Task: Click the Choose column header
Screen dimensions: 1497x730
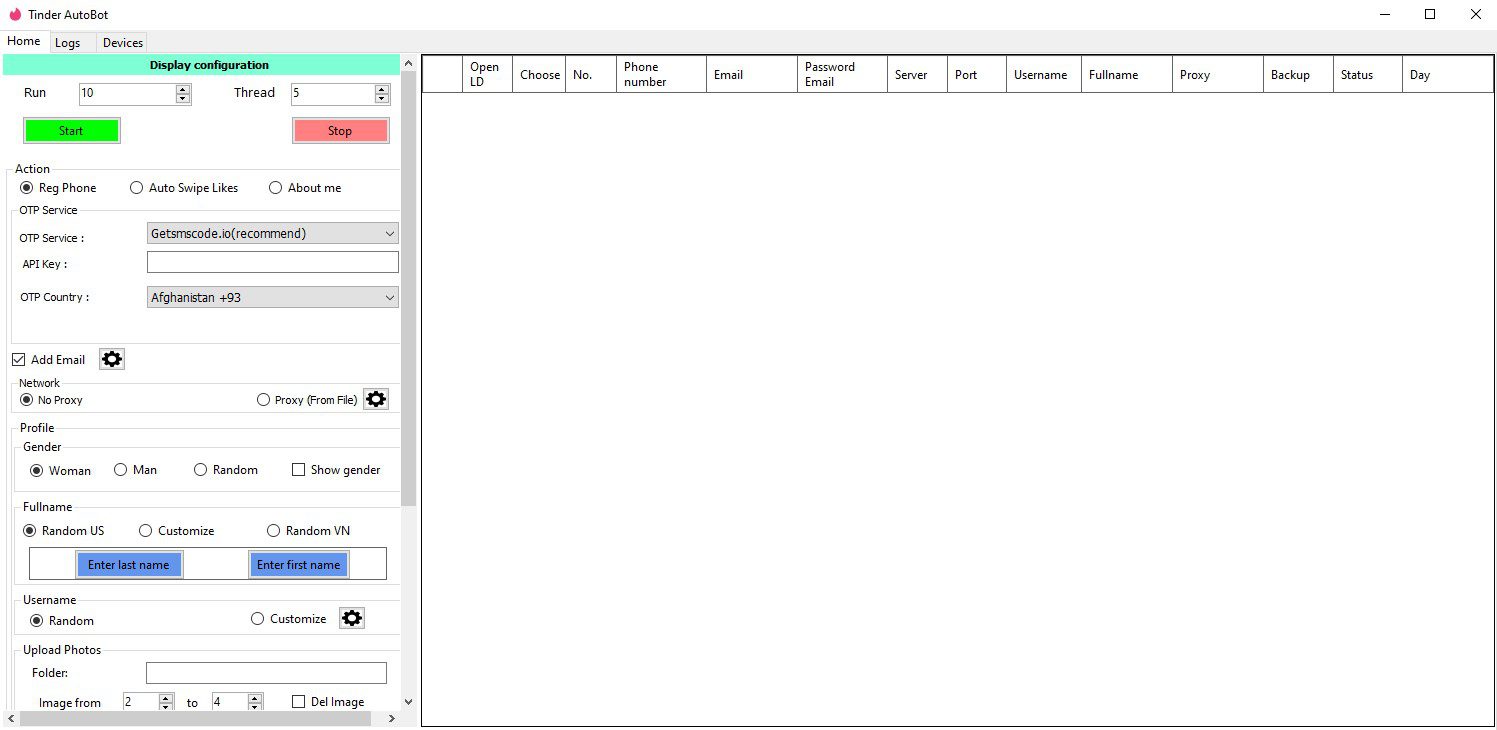Action: coord(540,75)
